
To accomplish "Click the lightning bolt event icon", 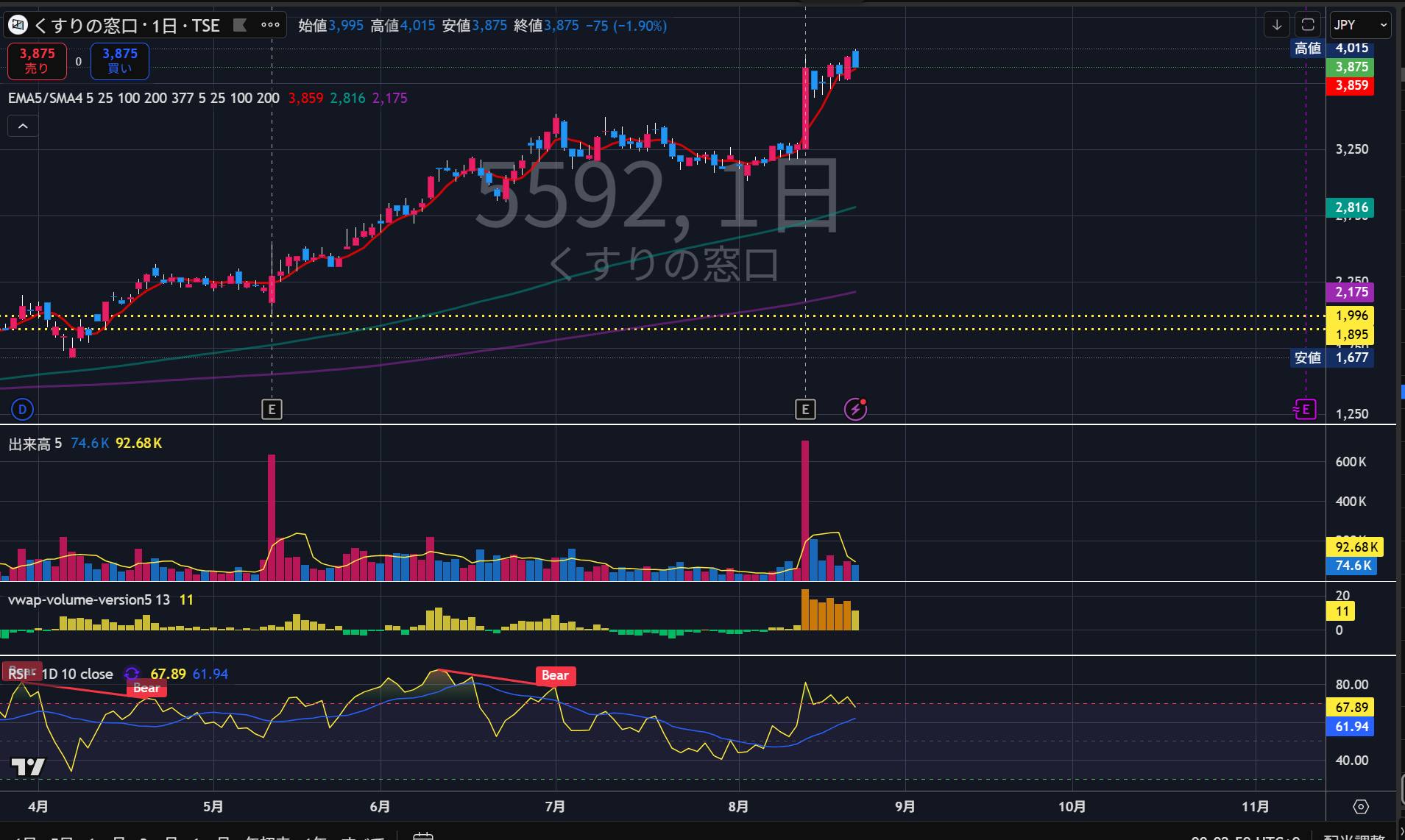I will pos(855,409).
